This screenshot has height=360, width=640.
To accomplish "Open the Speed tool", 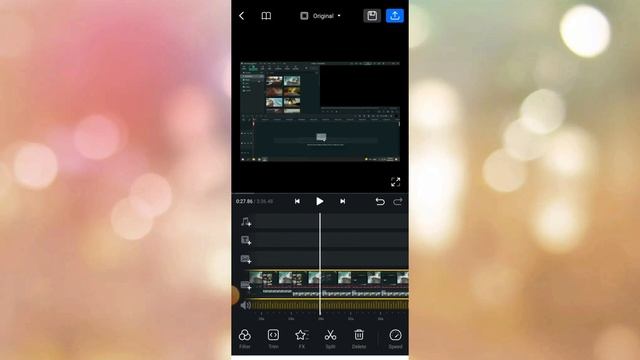I will click(x=395, y=339).
